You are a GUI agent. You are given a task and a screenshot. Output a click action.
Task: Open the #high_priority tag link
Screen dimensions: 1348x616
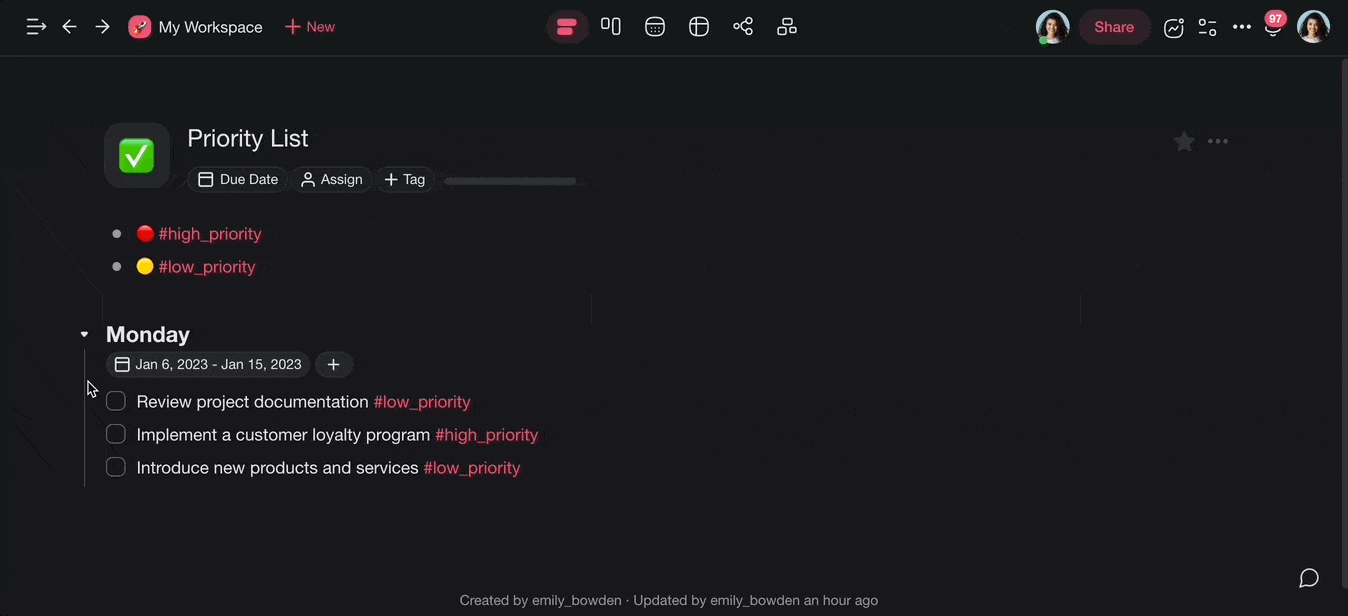coord(210,233)
